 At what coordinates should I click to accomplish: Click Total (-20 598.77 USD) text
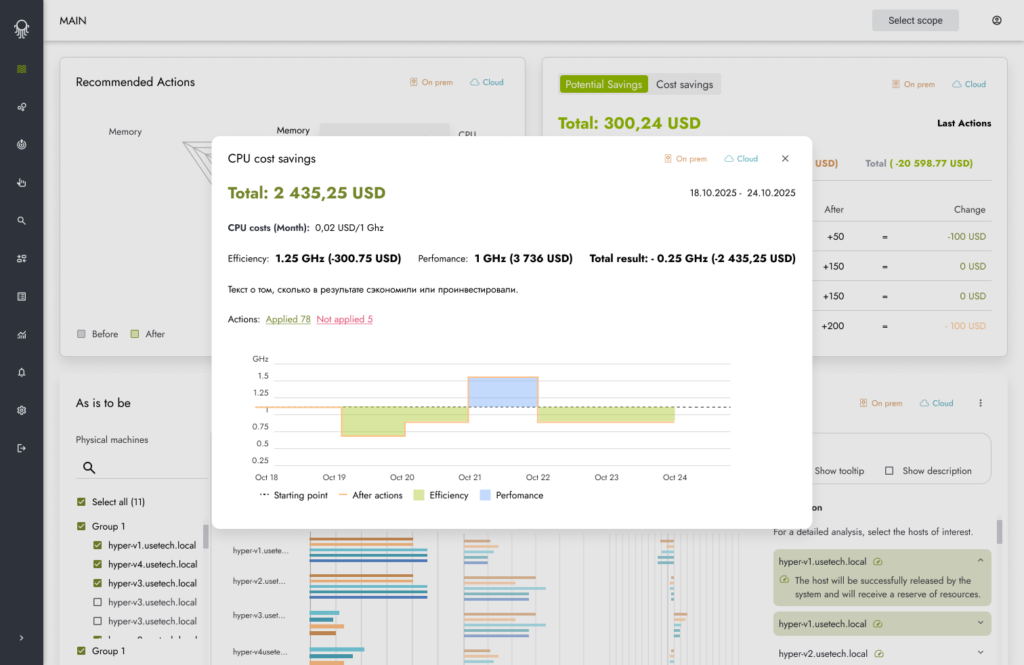pos(919,163)
